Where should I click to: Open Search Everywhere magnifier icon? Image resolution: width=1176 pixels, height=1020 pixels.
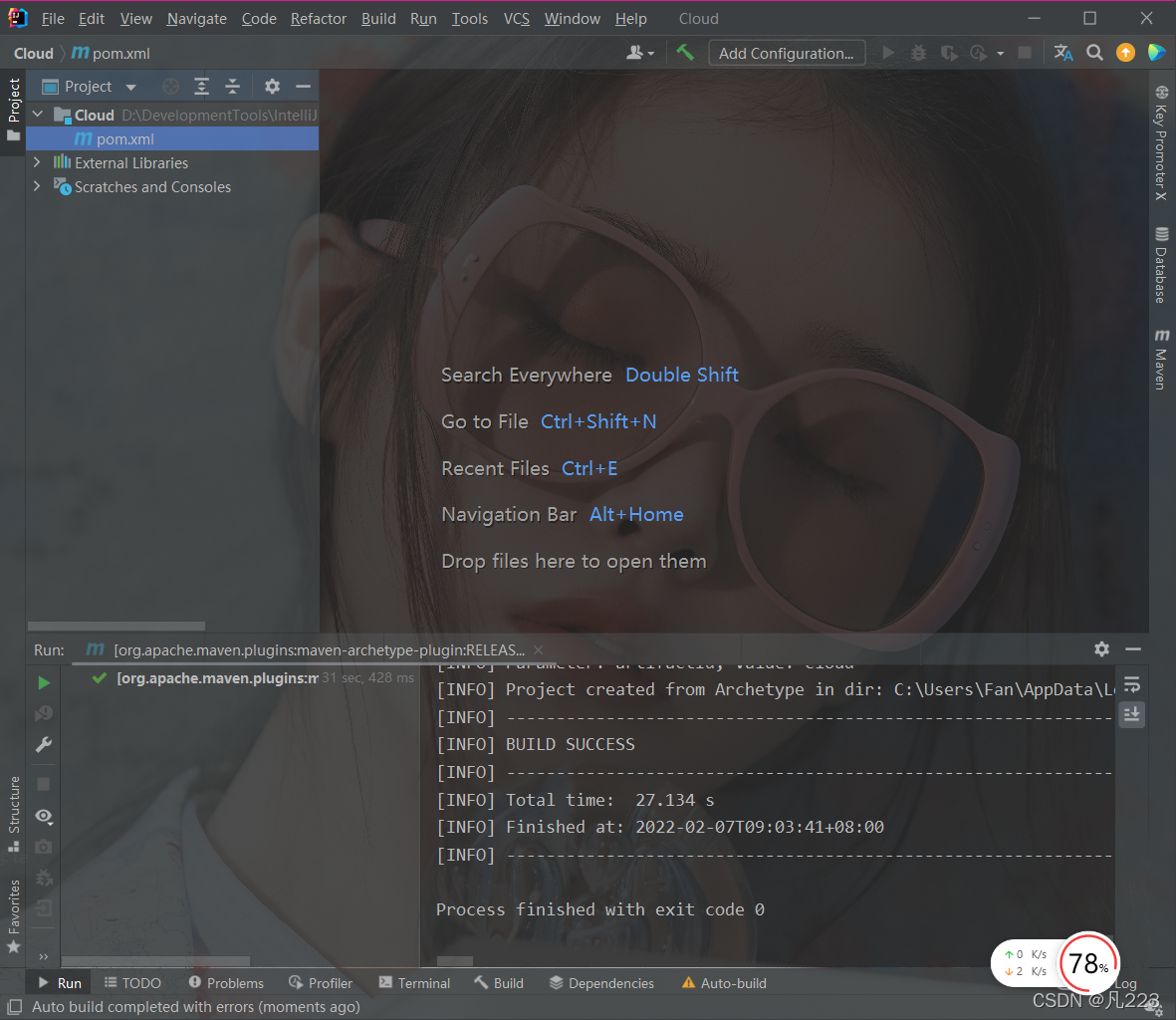(1094, 53)
